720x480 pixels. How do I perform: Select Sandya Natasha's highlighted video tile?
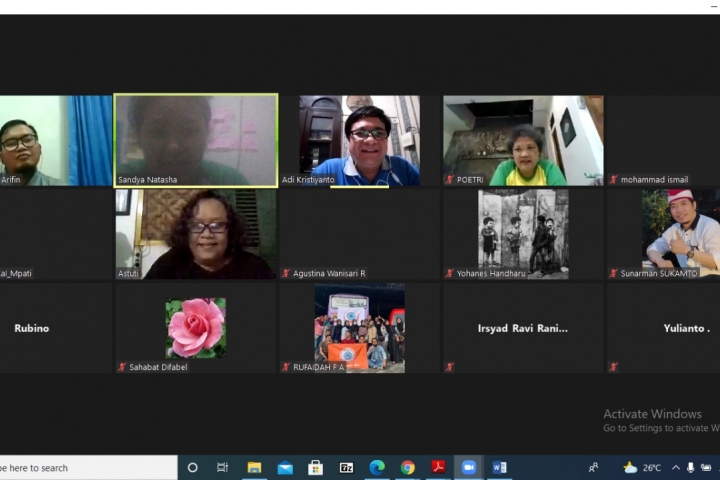click(x=196, y=141)
